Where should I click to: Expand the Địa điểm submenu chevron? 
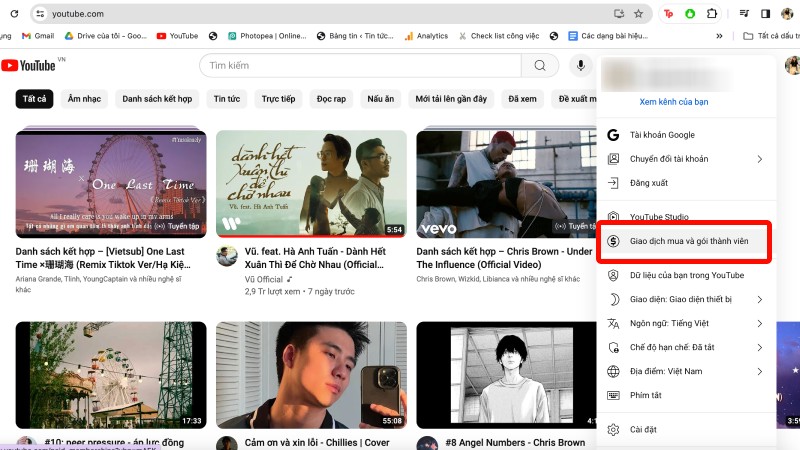(760, 371)
